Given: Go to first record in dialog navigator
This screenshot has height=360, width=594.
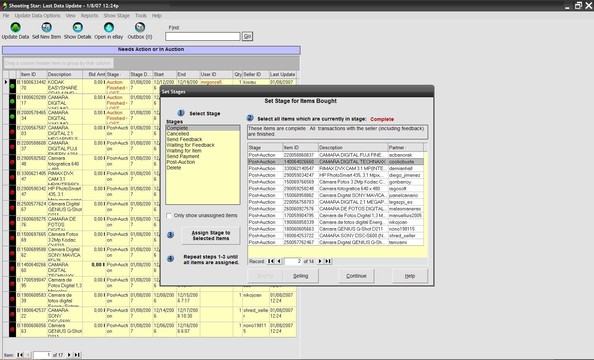Looking at the screenshot, I should tap(270, 261).
